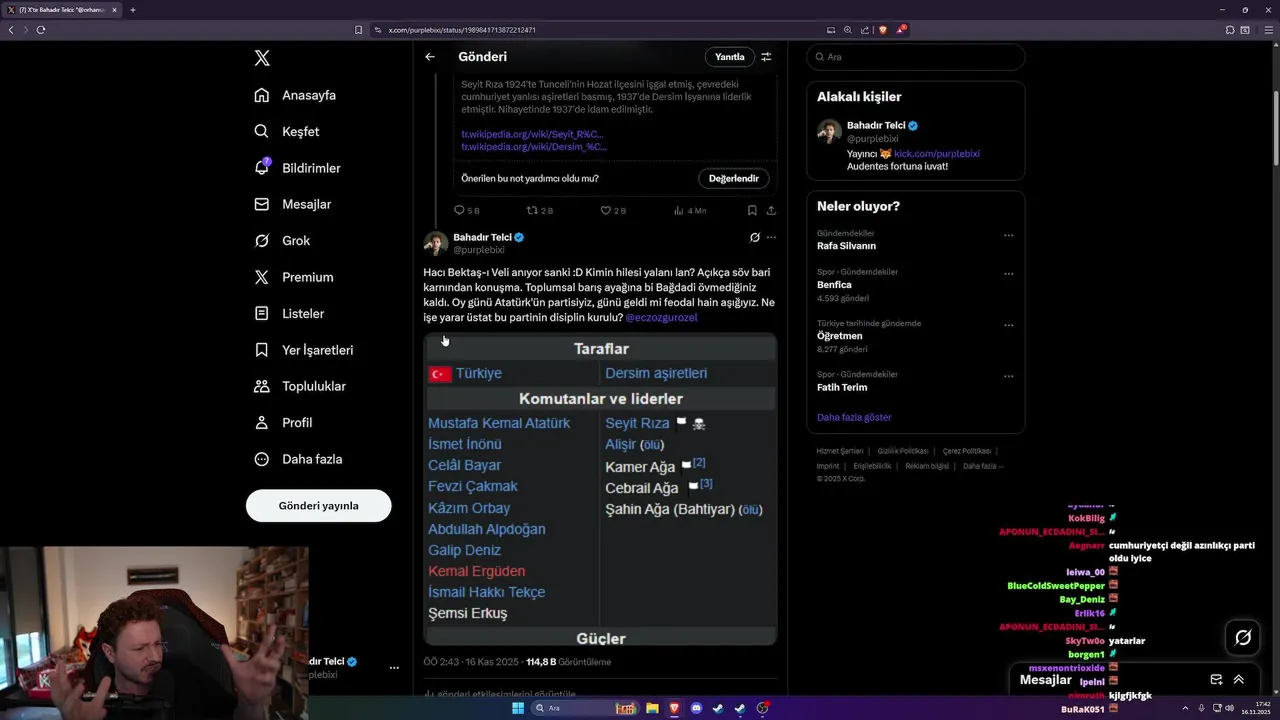Click Daha fazla göster under trends

[854, 417]
